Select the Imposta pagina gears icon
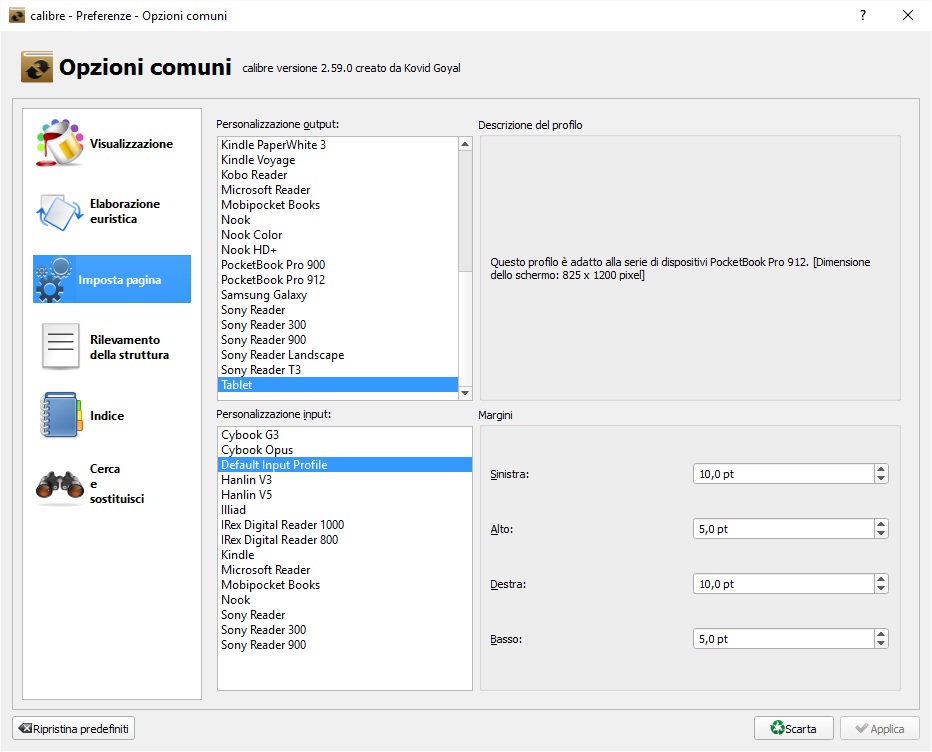 tap(56, 280)
